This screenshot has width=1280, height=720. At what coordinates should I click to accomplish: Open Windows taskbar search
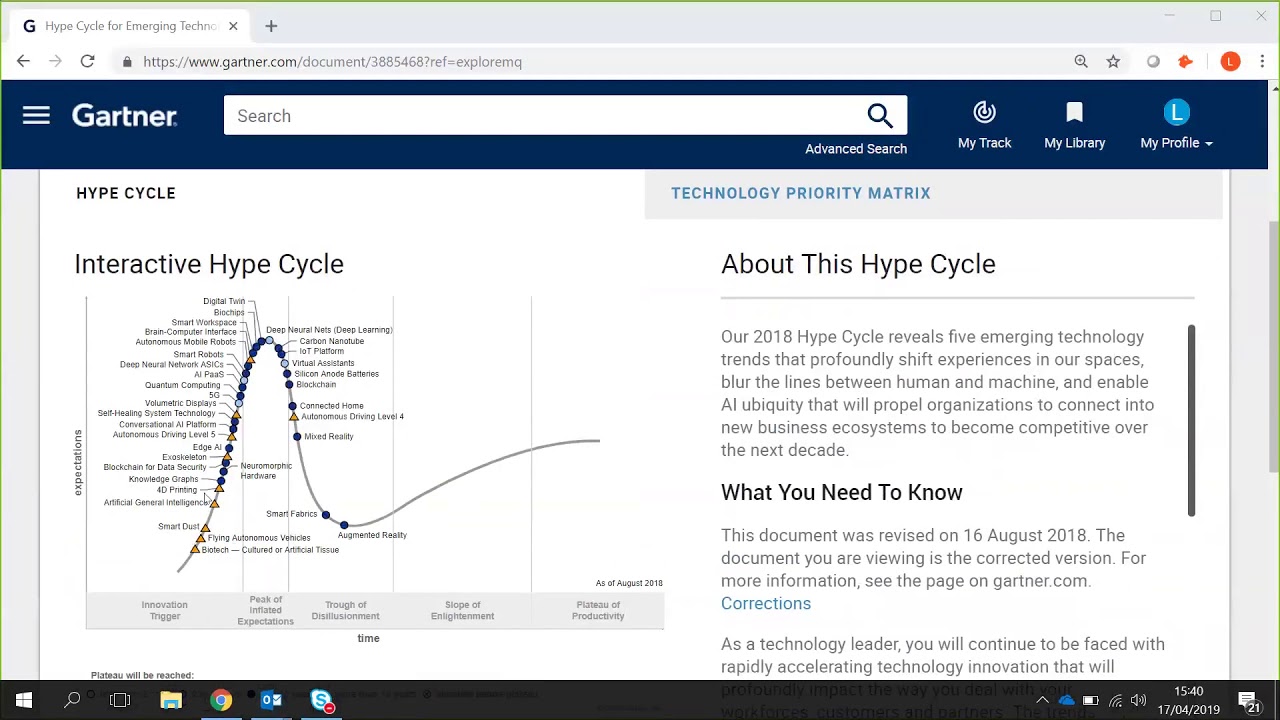click(72, 701)
